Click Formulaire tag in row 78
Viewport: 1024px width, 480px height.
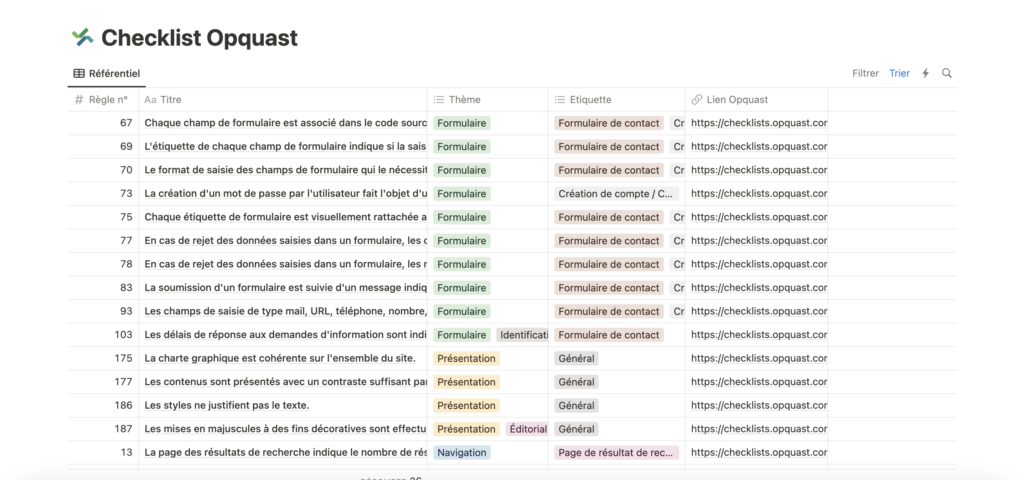click(462, 264)
